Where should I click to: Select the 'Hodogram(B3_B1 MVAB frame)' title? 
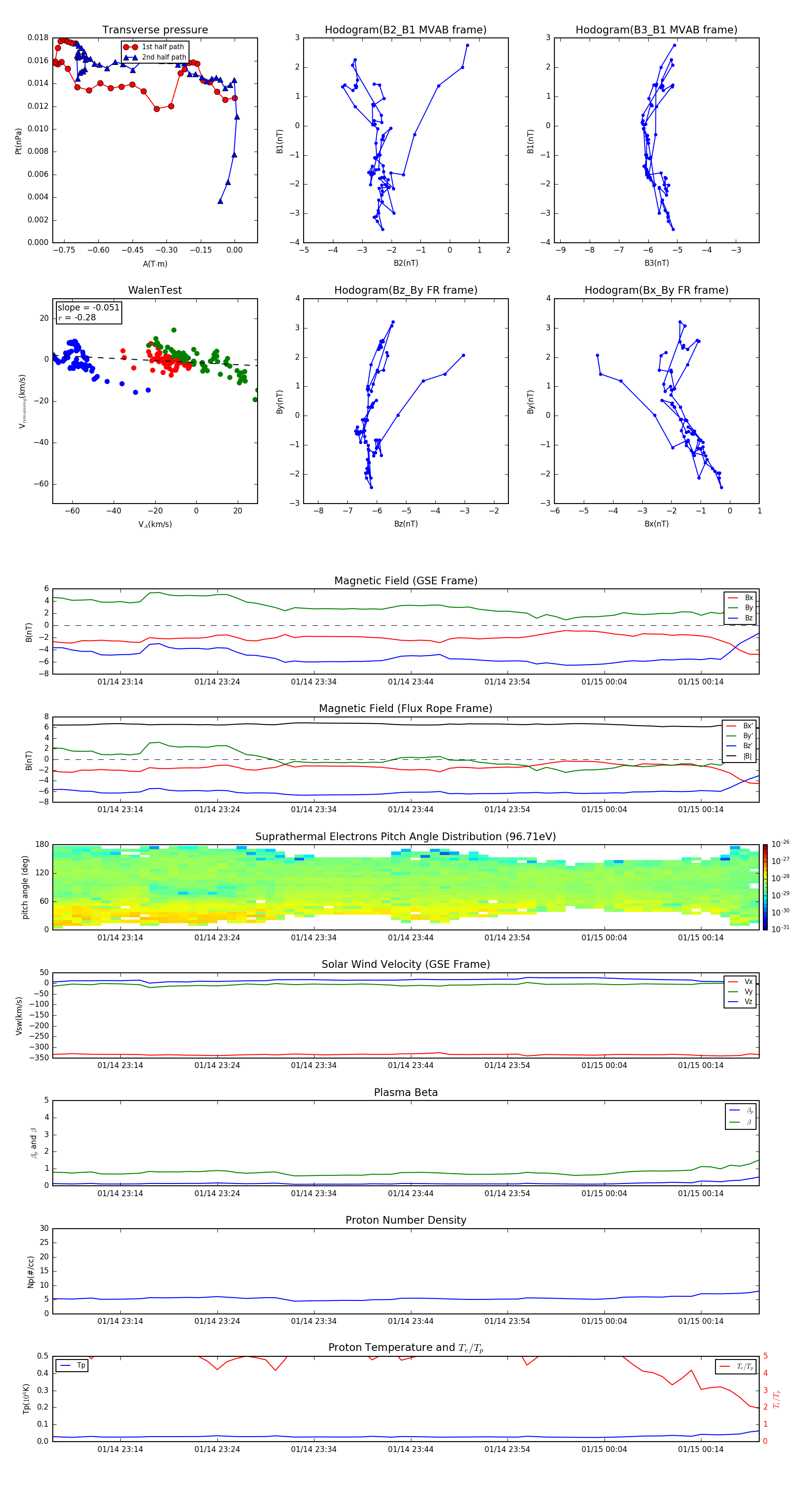(x=656, y=30)
